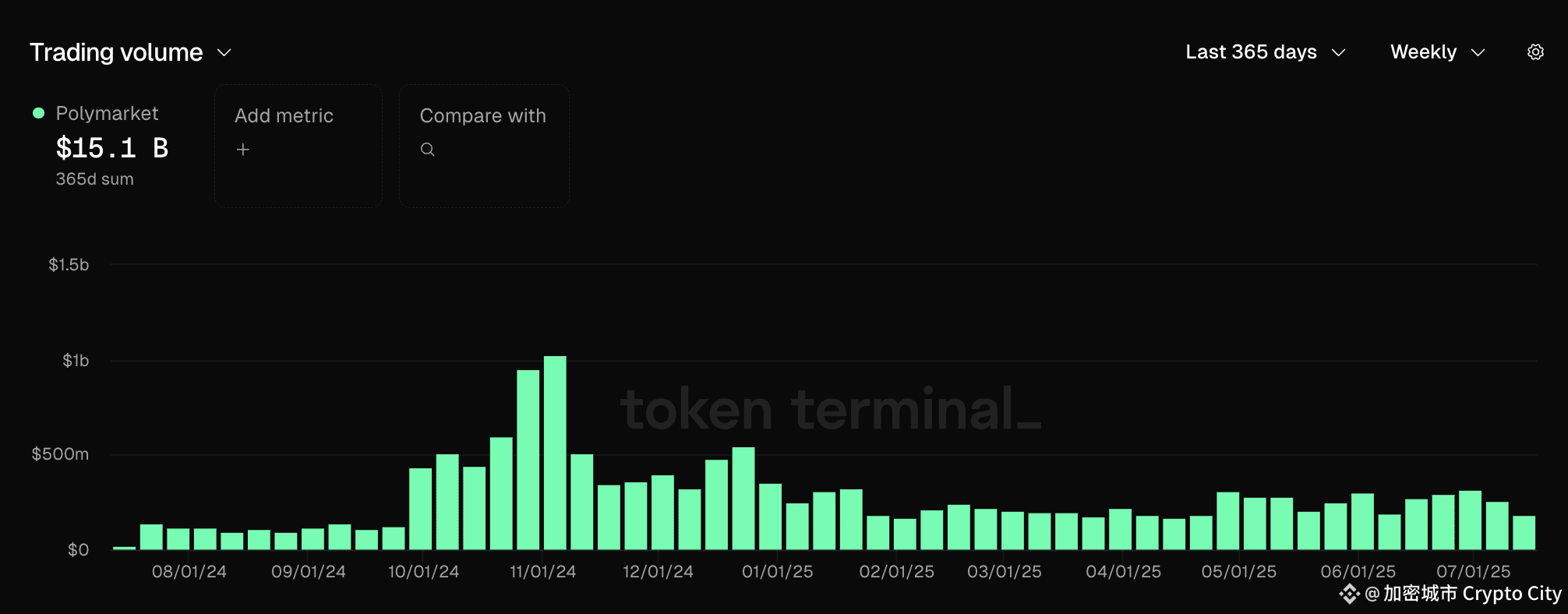Toggle the Polymarket series label

point(107,114)
